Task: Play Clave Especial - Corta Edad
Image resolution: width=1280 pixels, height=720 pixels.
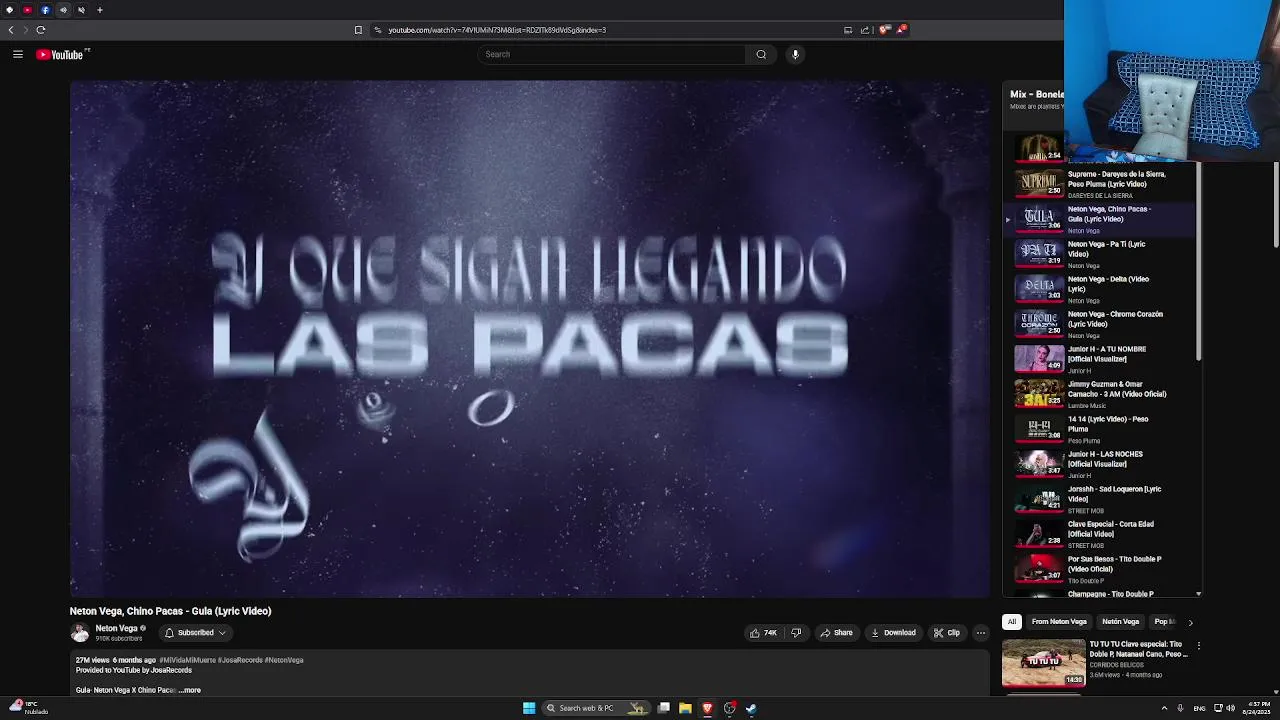Action: tap(1100, 533)
